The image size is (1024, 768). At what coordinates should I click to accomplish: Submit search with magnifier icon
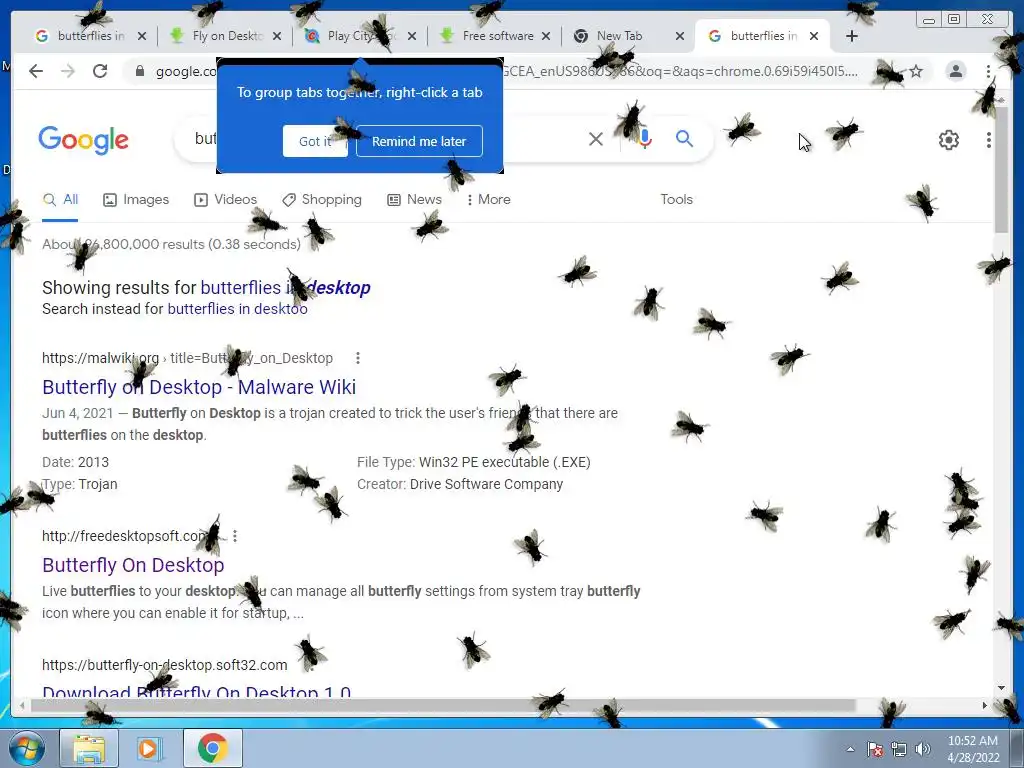(x=684, y=138)
